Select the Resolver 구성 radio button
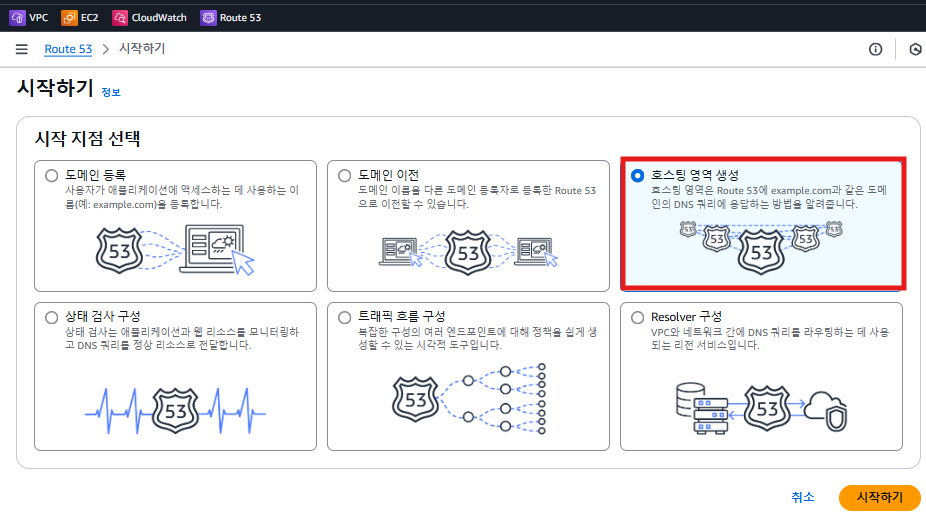The width and height of the screenshot is (926, 513). point(637,318)
